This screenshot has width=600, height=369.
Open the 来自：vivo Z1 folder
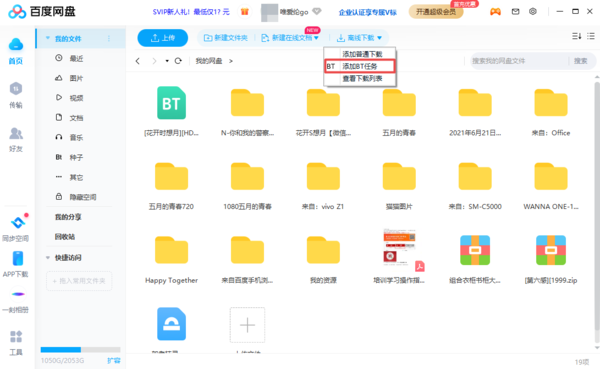pos(323,186)
